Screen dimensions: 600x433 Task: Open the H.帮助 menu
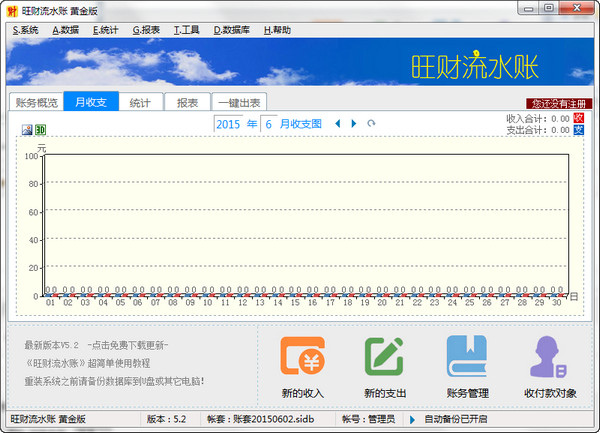(x=277, y=30)
